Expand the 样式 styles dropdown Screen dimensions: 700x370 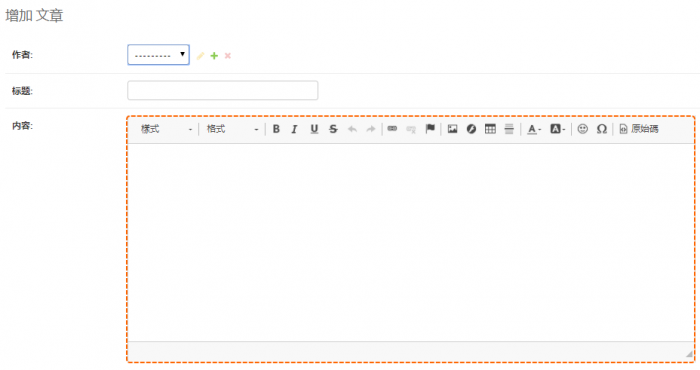[166, 129]
